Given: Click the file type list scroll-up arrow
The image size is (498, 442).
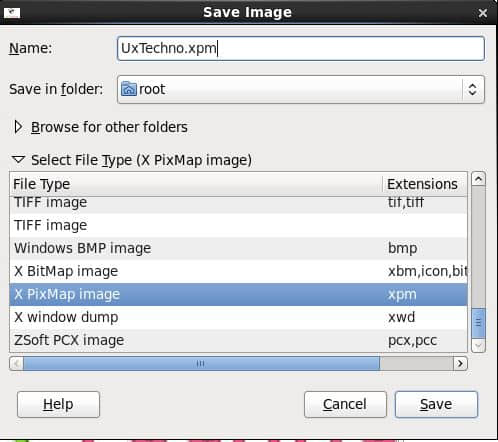Looking at the screenshot, I should click(x=478, y=179).
